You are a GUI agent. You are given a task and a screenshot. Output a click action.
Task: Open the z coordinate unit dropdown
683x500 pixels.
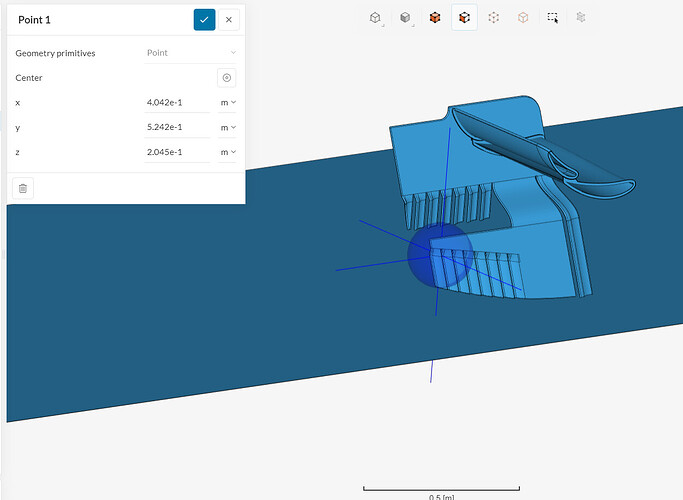pos(228,152)
